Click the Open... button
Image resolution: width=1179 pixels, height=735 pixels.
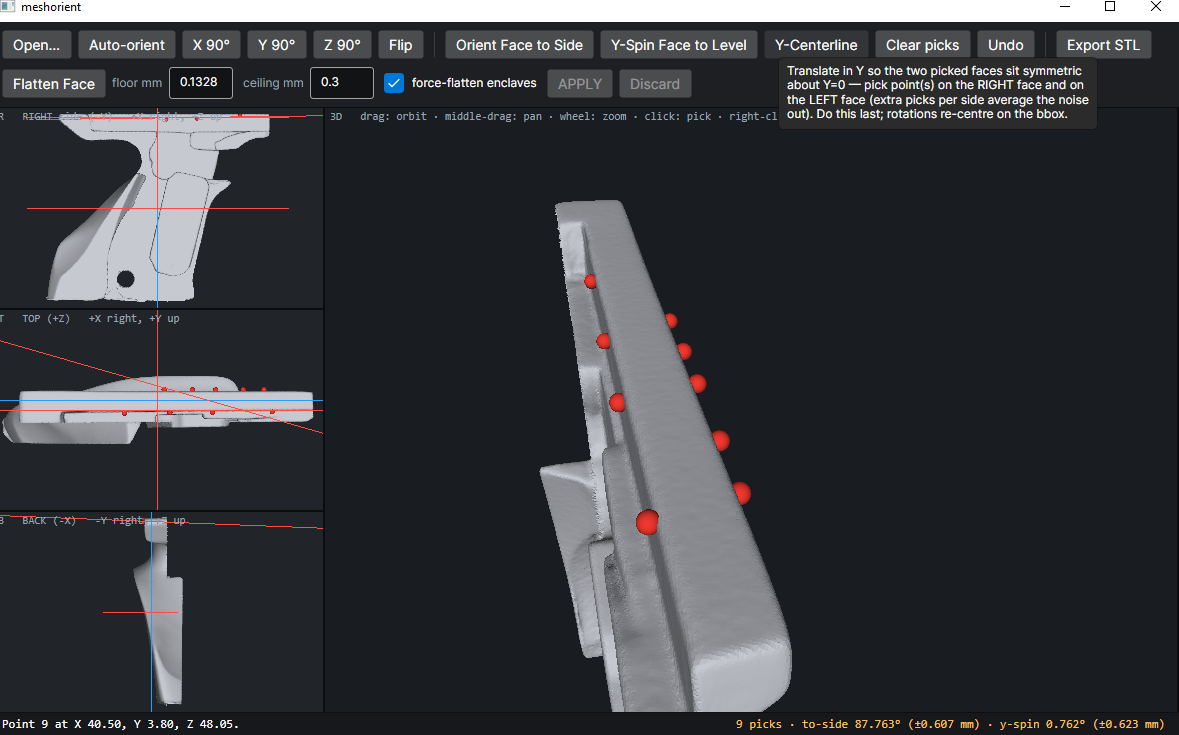pos(37,45)
